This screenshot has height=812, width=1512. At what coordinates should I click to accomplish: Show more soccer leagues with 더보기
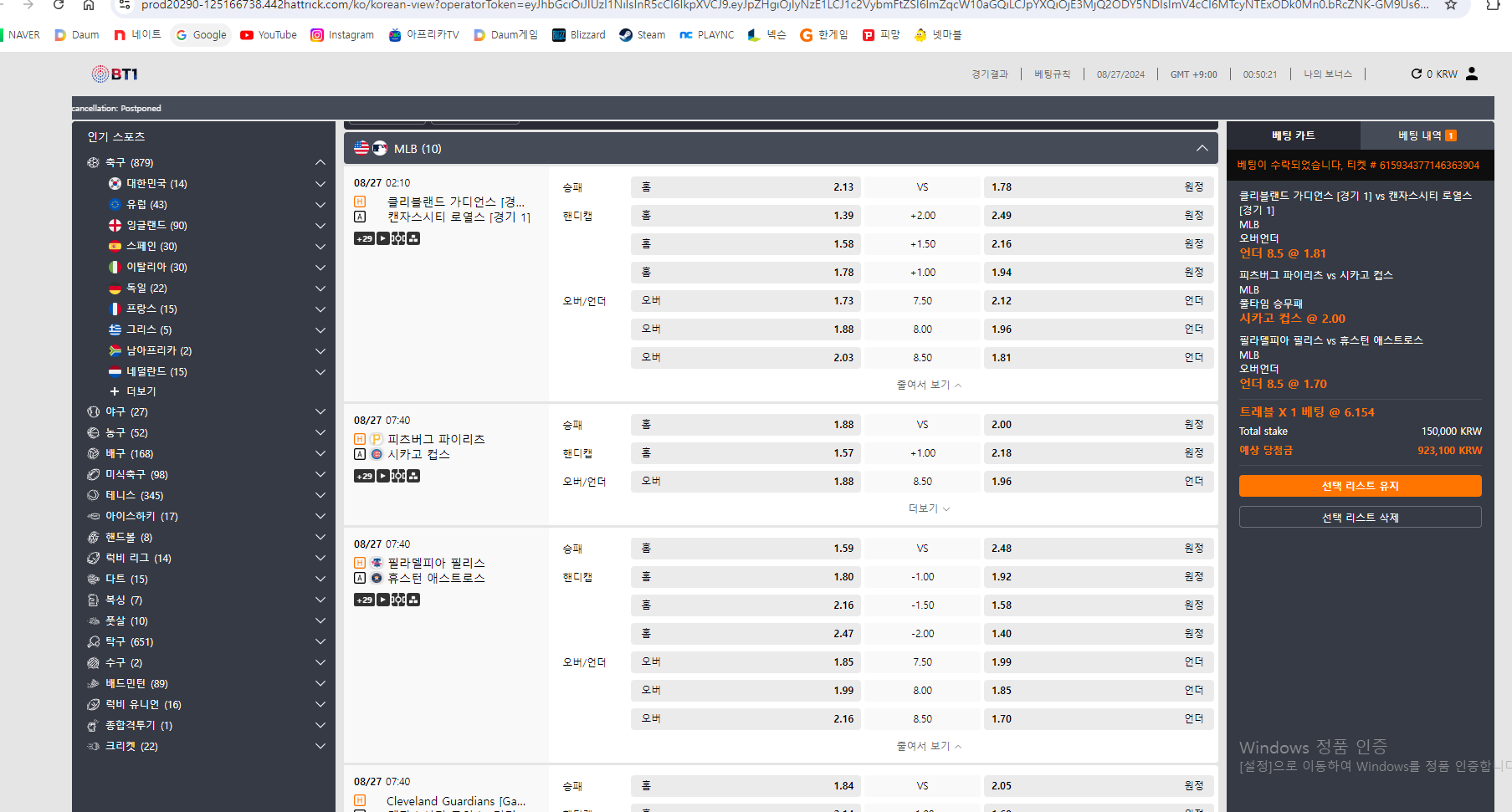click(x=132, y=391)
